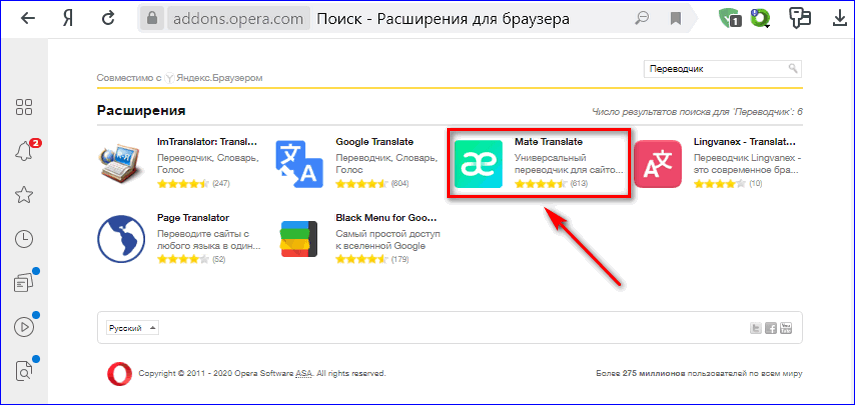Click the Lingvanex star rating (10)
The image size is (855, 405).
720,184
